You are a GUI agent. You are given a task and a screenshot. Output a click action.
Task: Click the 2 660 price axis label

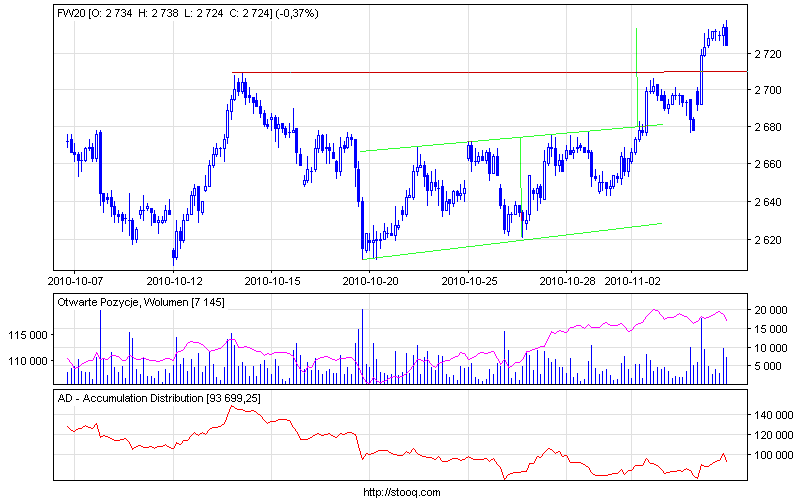768,164
